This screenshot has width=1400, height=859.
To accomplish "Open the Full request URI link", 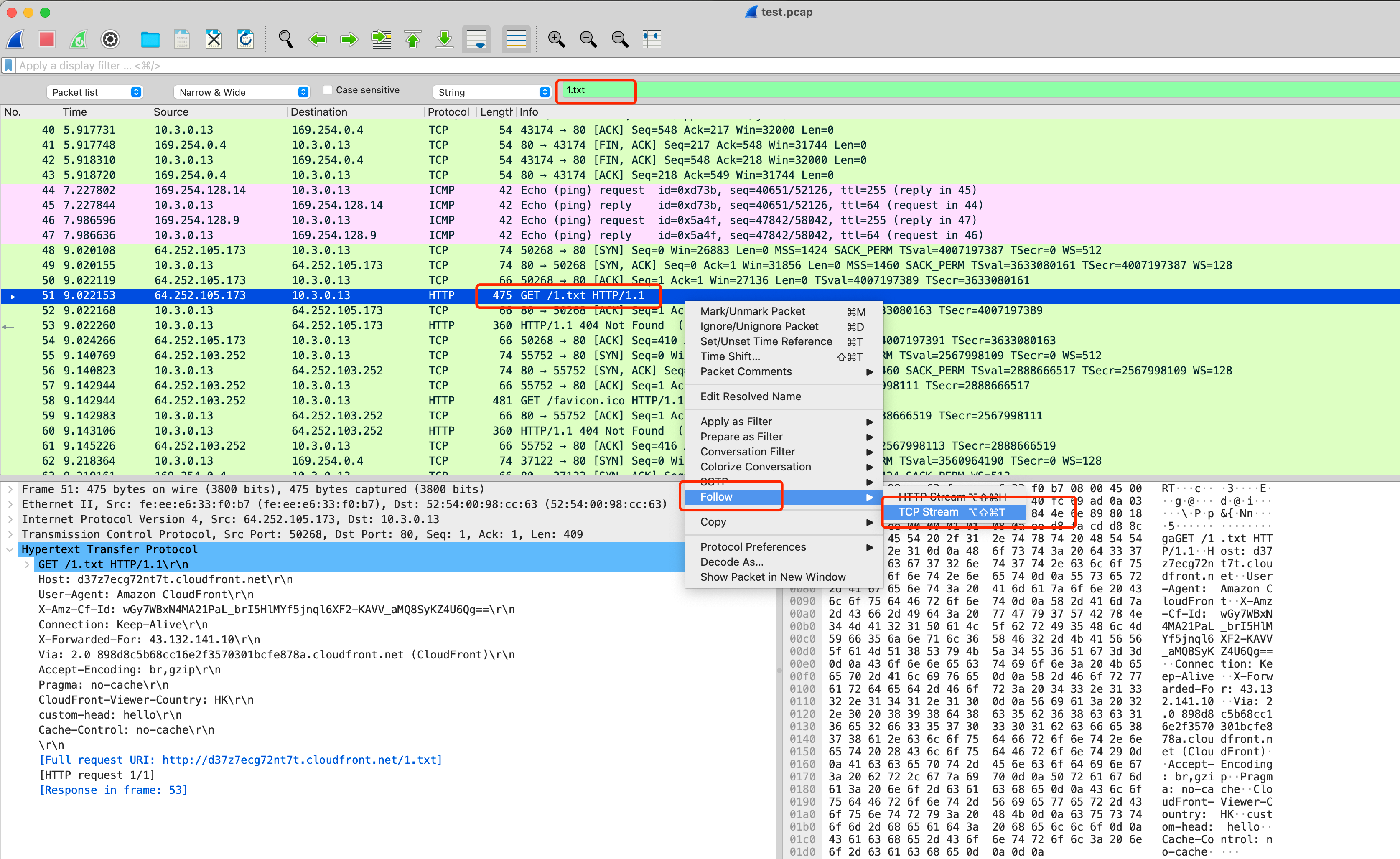I will 240,760.
